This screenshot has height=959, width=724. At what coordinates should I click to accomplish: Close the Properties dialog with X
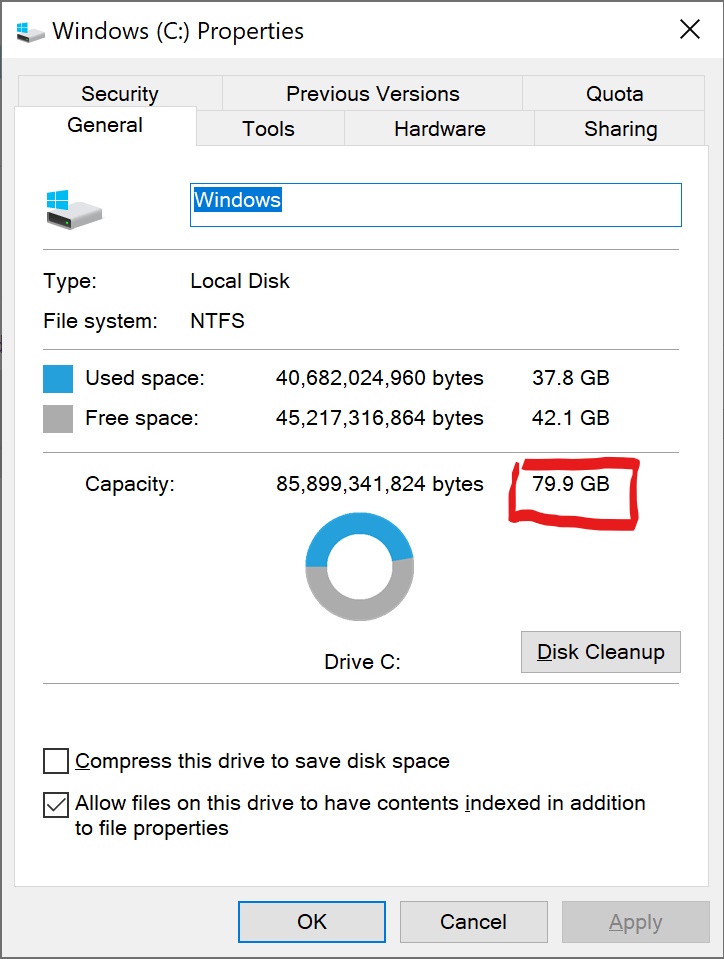coord(689,29)
